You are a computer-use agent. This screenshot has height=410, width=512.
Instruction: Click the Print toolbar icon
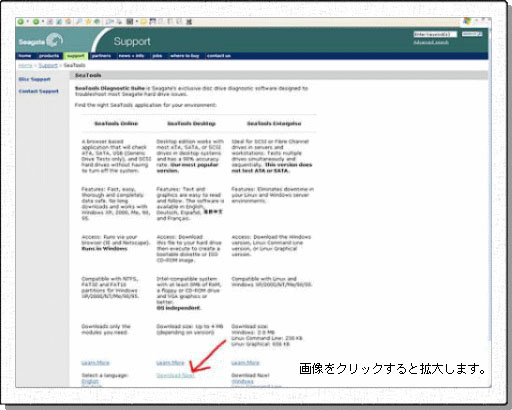119,22
